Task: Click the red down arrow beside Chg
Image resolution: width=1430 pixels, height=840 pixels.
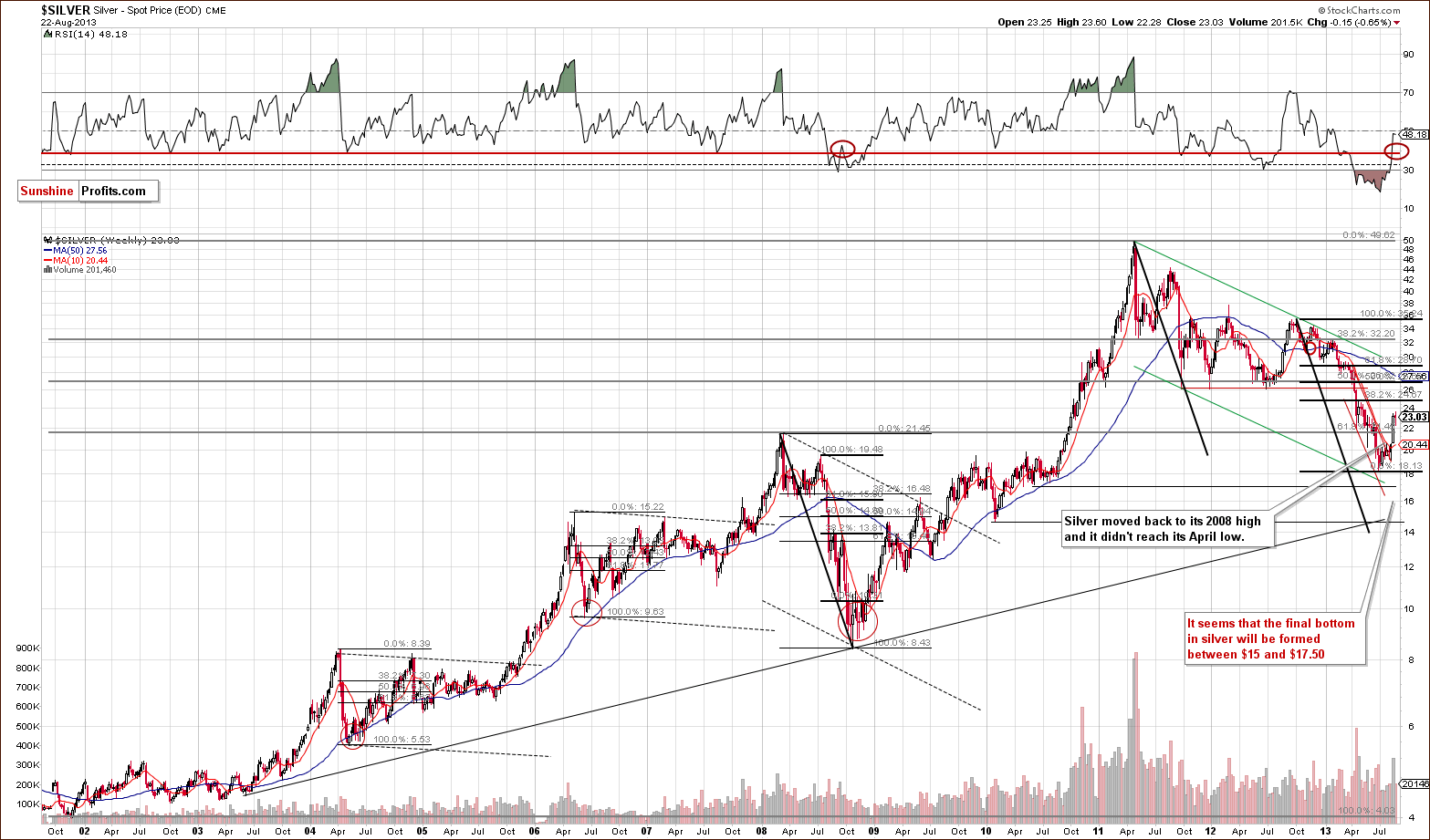Action: click(1397, 23)
